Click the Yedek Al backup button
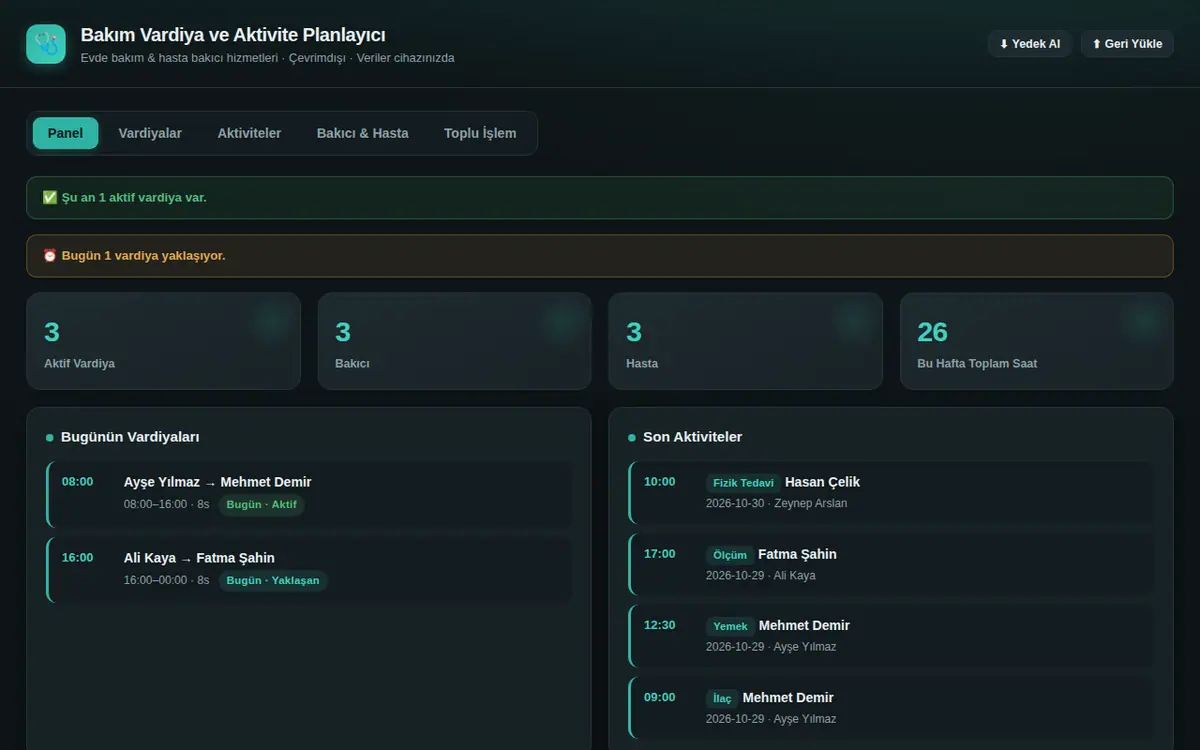The height and width of the screenshot is (750, 1200). [x=1030, y=44]
